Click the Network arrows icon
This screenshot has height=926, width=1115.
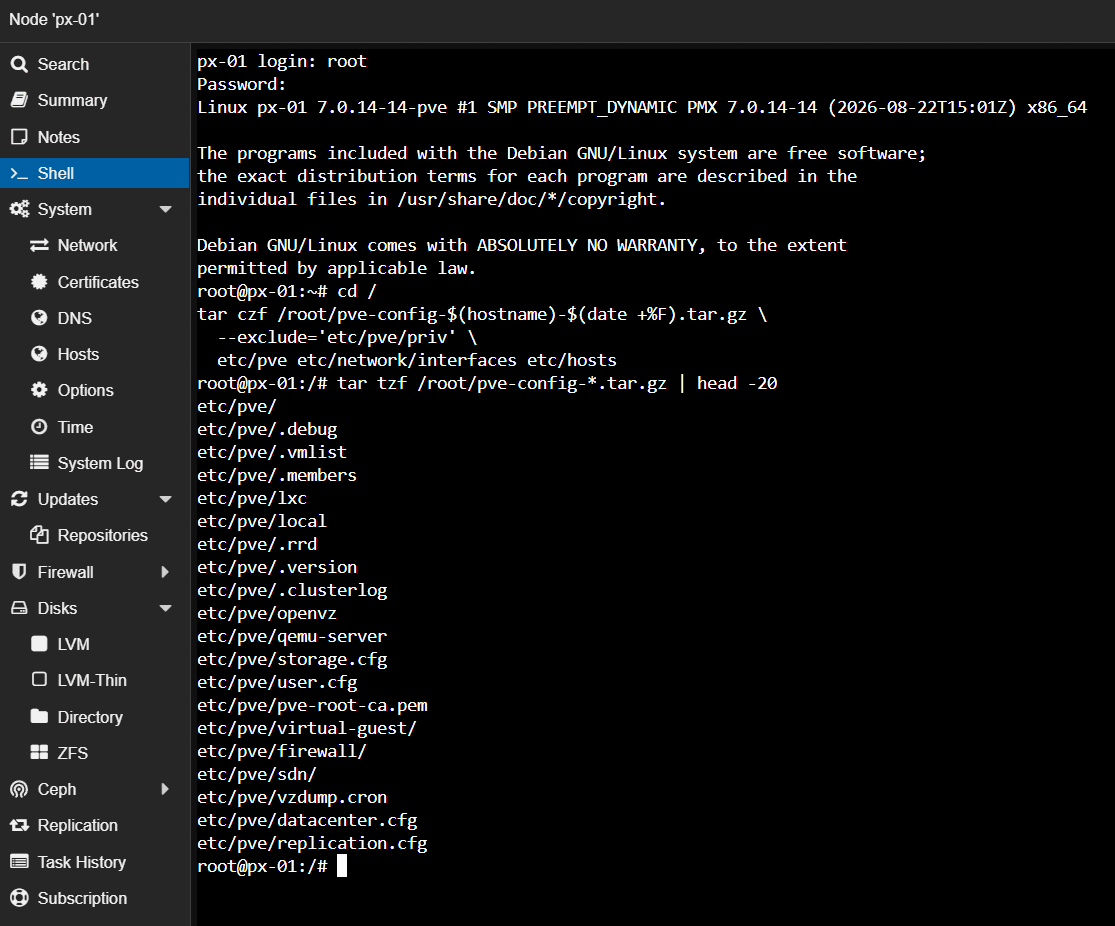tap(39, 245)
